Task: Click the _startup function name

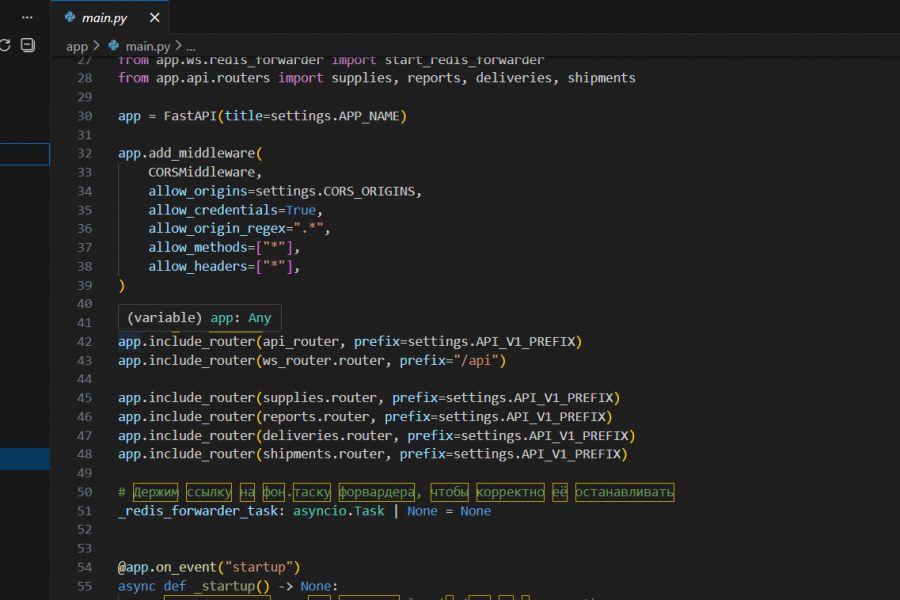Action: click(224, 586)
